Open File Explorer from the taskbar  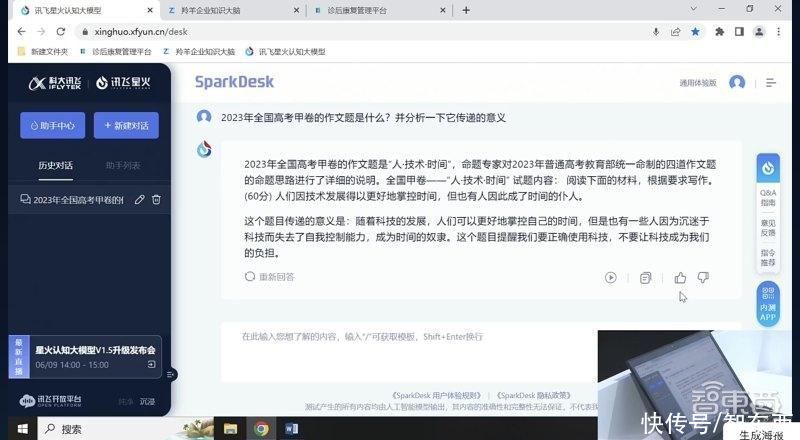tap(231, 429)
